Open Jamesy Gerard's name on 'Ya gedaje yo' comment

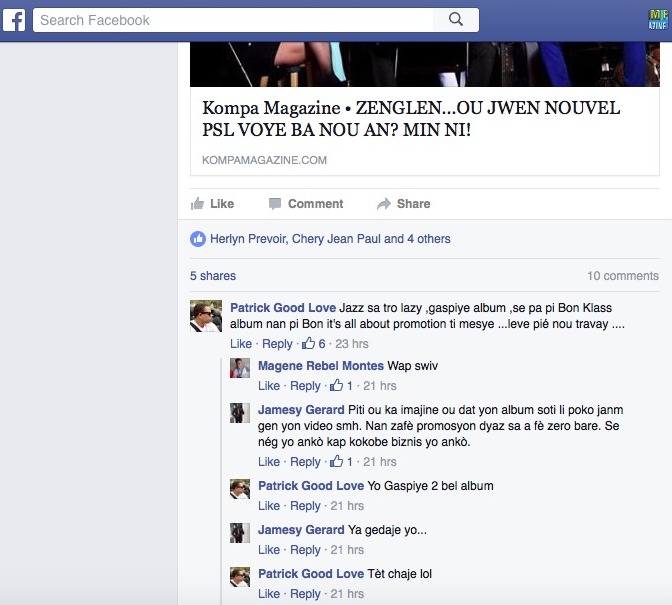coord(301,530)
